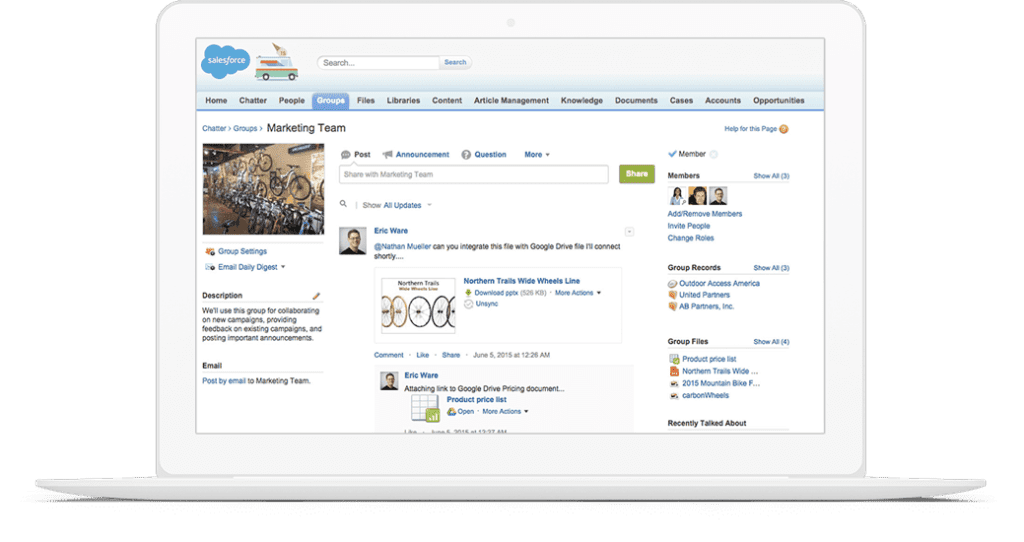The width and height of the screenshot is (1024, 542).
Task: Open the help icon beside Help for this Page
Action: [x=784, y=129]
